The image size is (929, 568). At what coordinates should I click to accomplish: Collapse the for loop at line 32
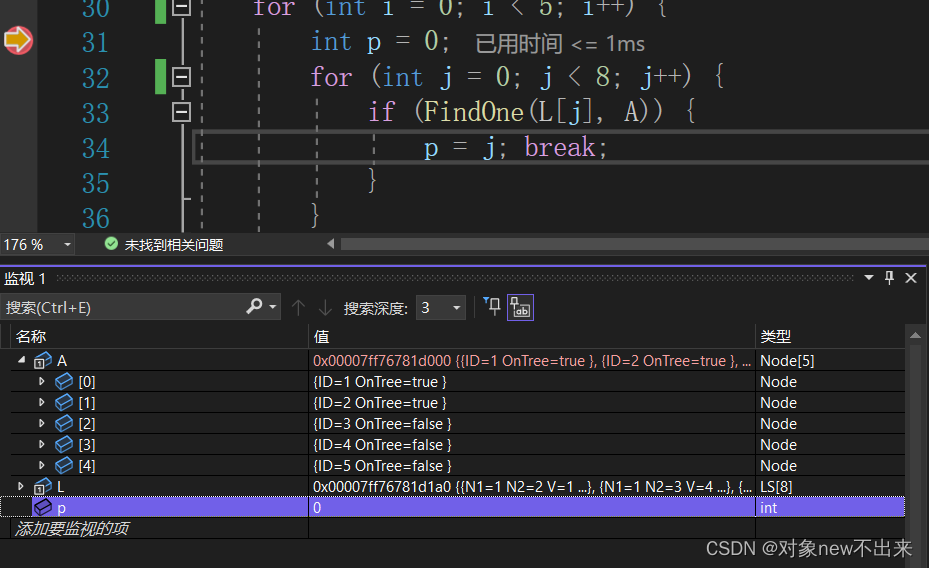point(181,77)
